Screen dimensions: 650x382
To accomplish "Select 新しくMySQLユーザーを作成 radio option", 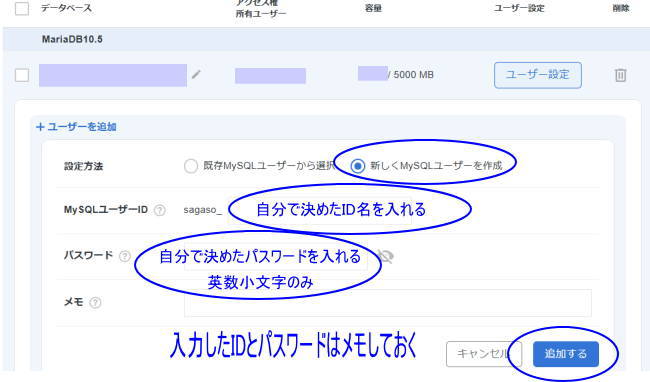I will 357,166.
